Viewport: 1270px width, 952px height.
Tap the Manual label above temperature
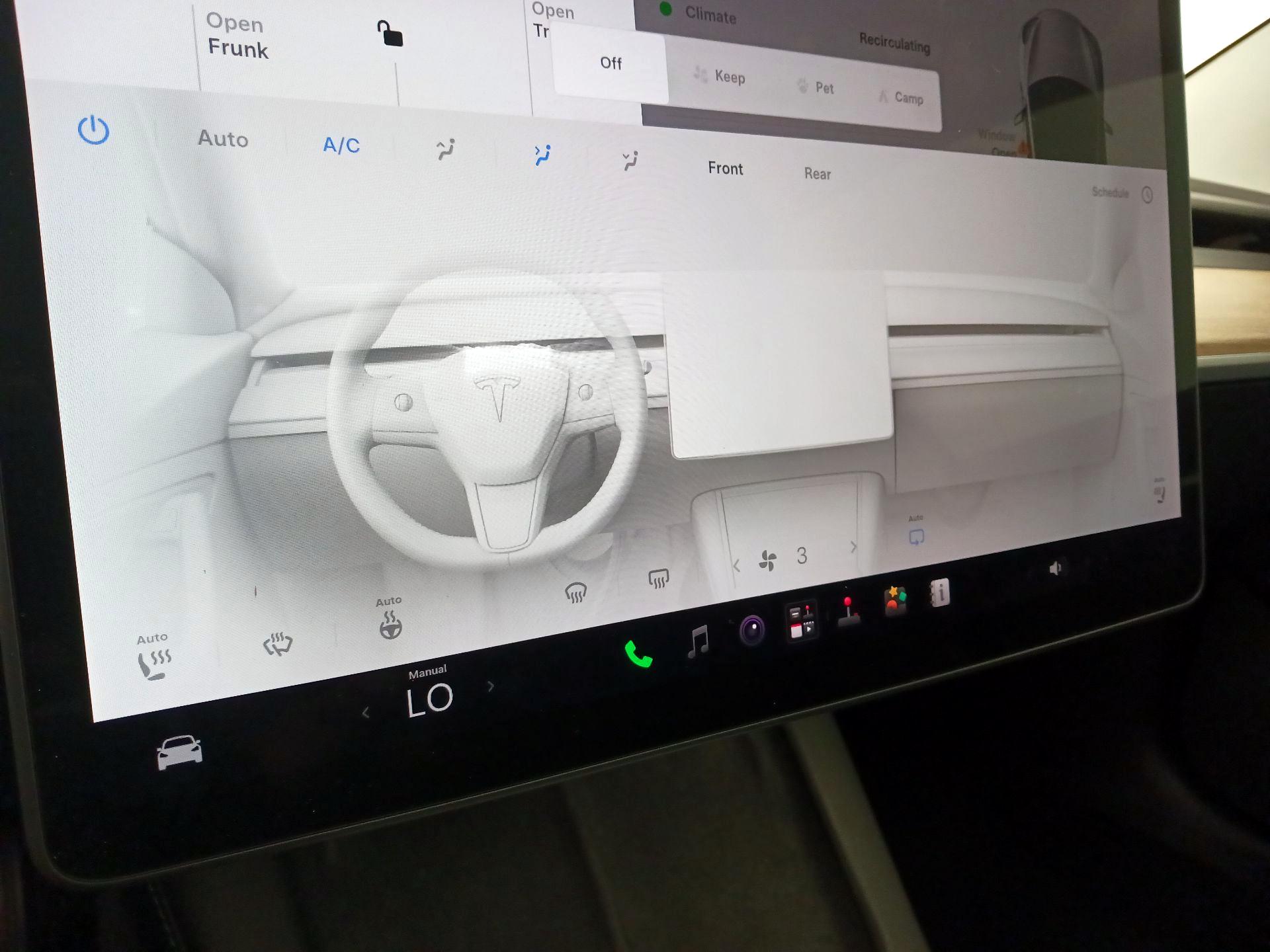(x=427, y=672)
